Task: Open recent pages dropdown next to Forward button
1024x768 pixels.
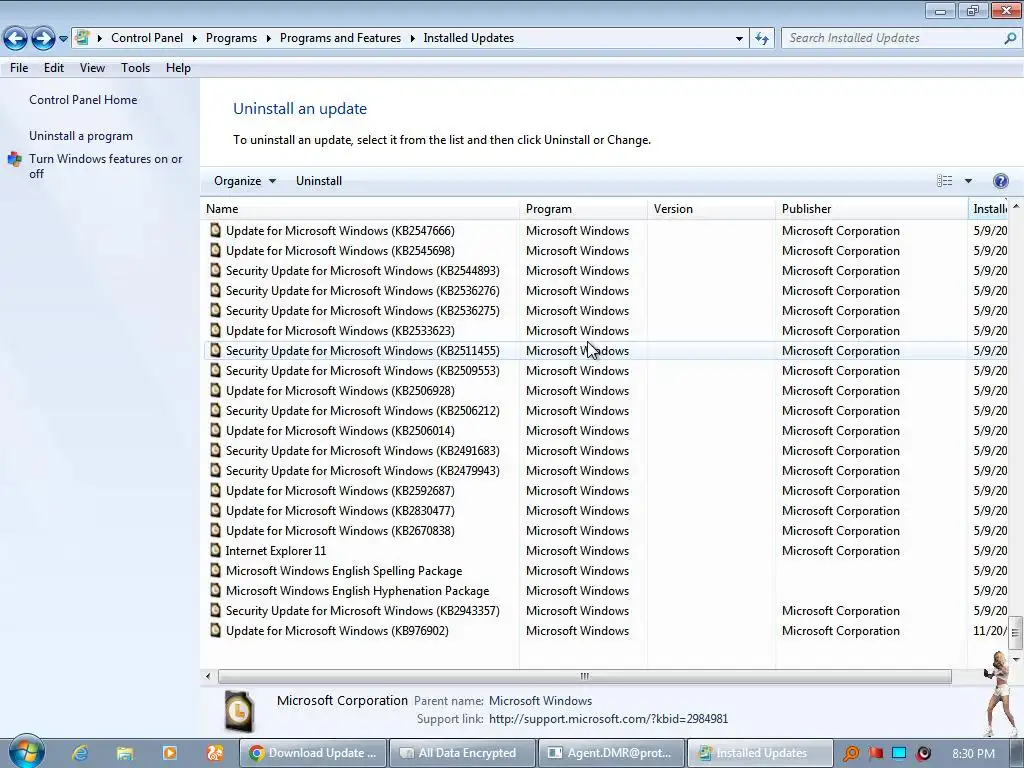Action: 63,39
